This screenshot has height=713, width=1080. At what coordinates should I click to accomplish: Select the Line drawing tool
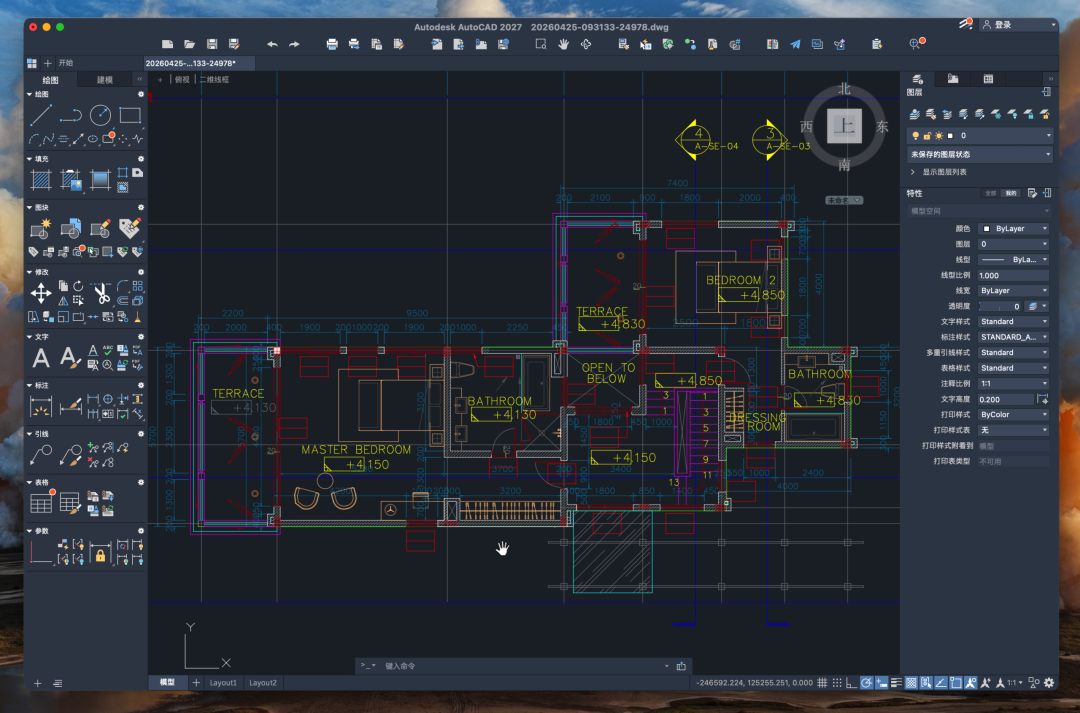[41, 115]
